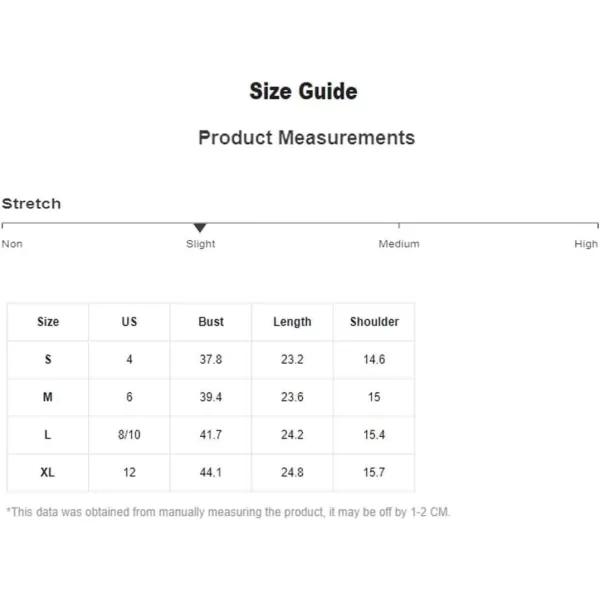Click the Medium tick on stretch scale
This screenshot has height=600, width=600.
pyautogui.click(x=399, y=225)
